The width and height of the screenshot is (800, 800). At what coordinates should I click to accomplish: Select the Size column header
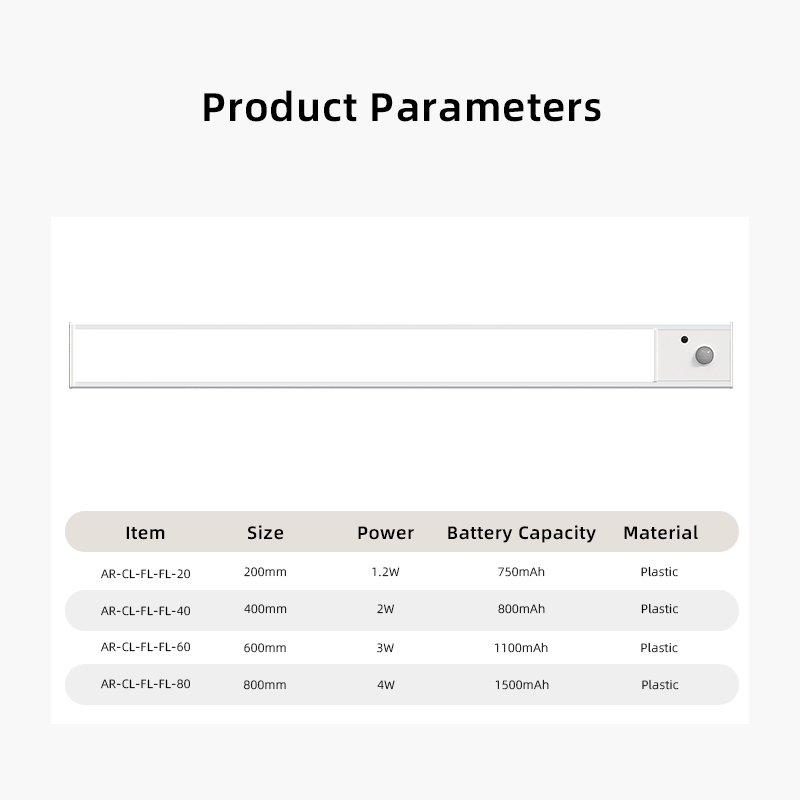[265, 533]
